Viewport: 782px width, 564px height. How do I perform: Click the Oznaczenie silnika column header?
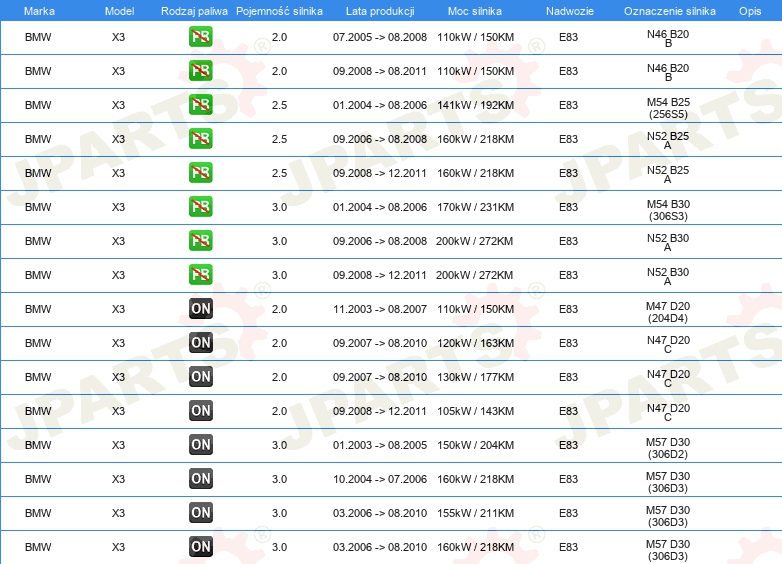point(669,11)
